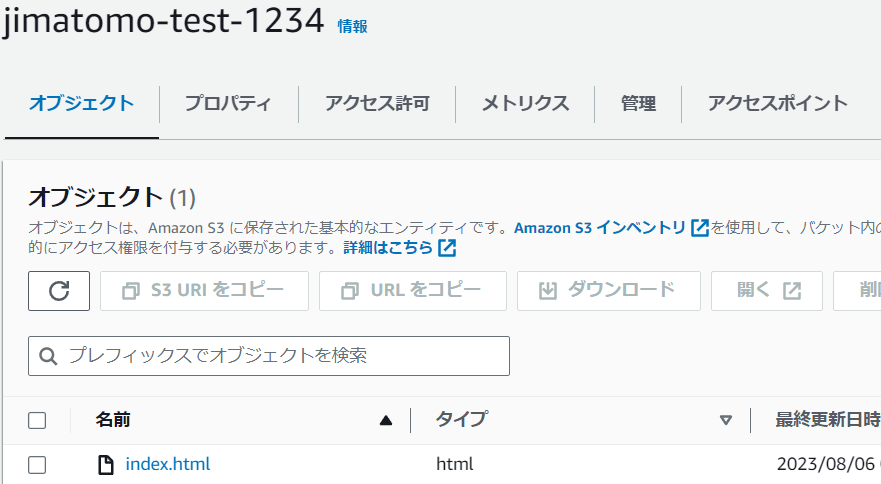Click the external link icon in 開く button

[792, 291]
